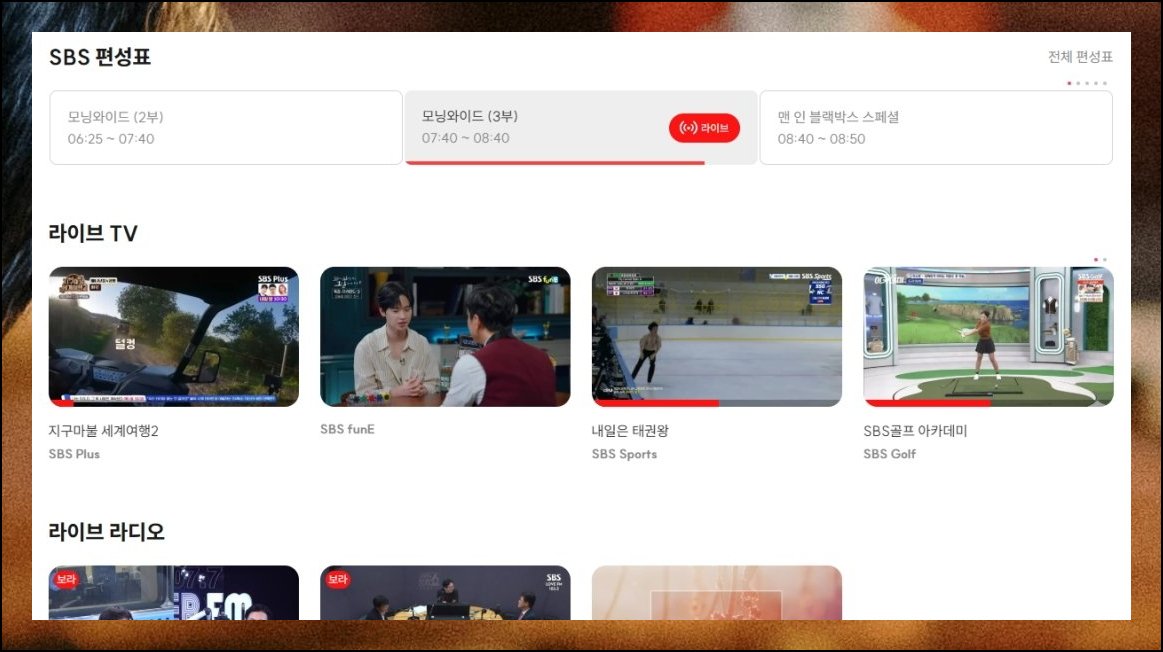Open the third pink radio thumbnail
Image resolution: width=1163 pixels, height=652 pixels.
(x=716, y=593)
